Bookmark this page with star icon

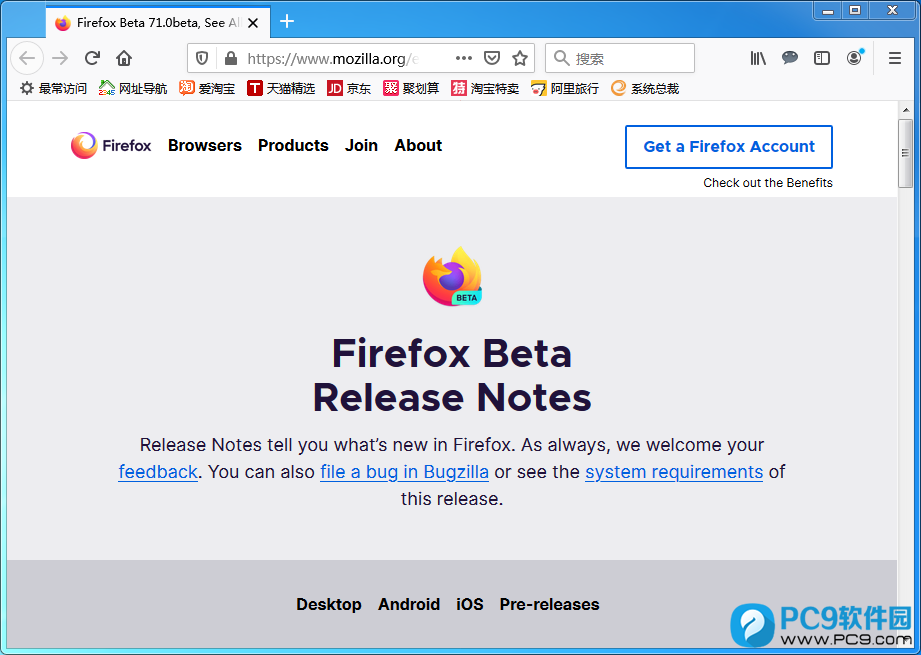click(x=520, y=58)
